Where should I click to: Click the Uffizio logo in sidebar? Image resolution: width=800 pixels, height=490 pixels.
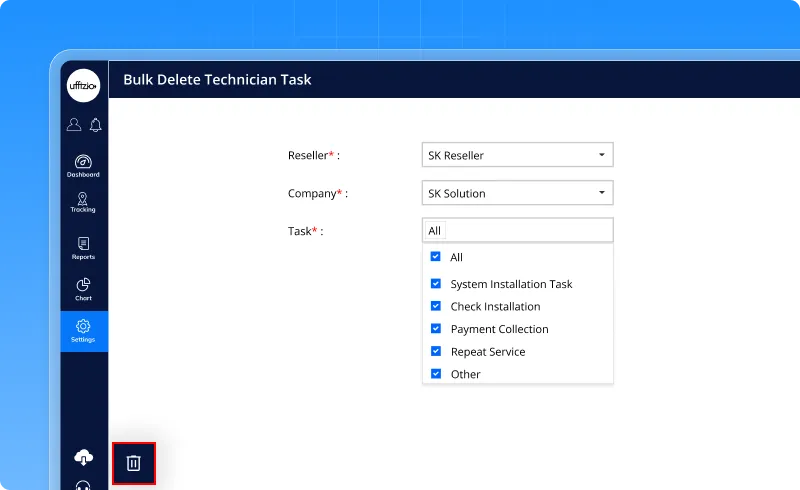click(x=84, y=85)
